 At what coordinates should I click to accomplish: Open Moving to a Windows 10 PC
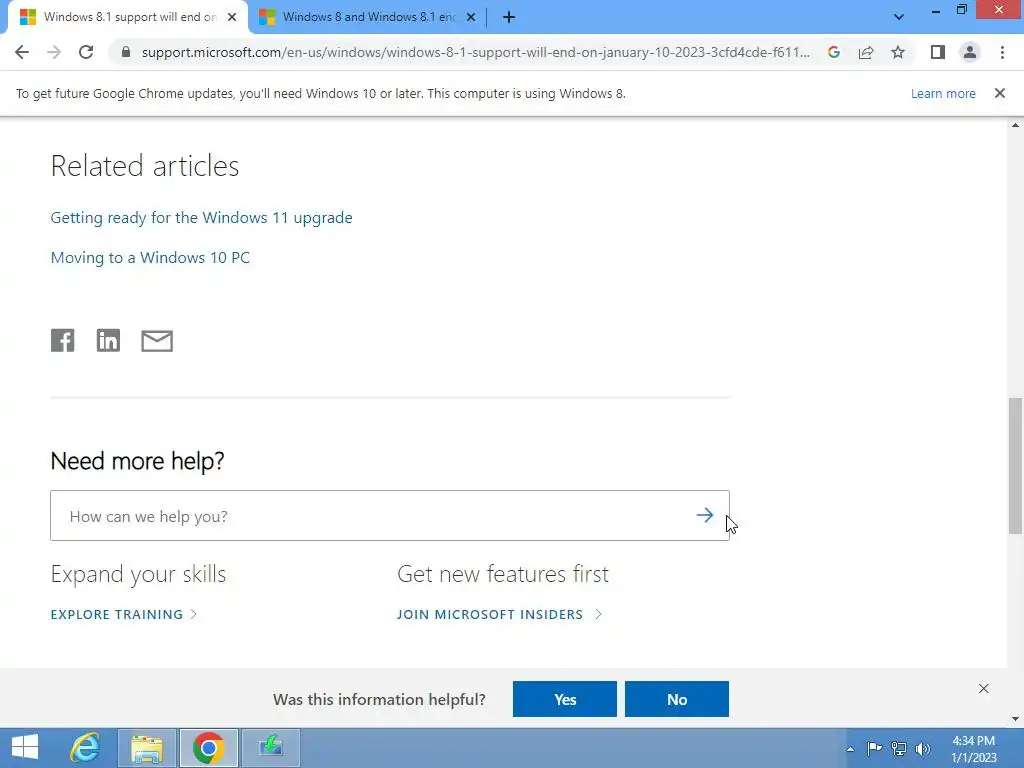click(x=150, y=257)
